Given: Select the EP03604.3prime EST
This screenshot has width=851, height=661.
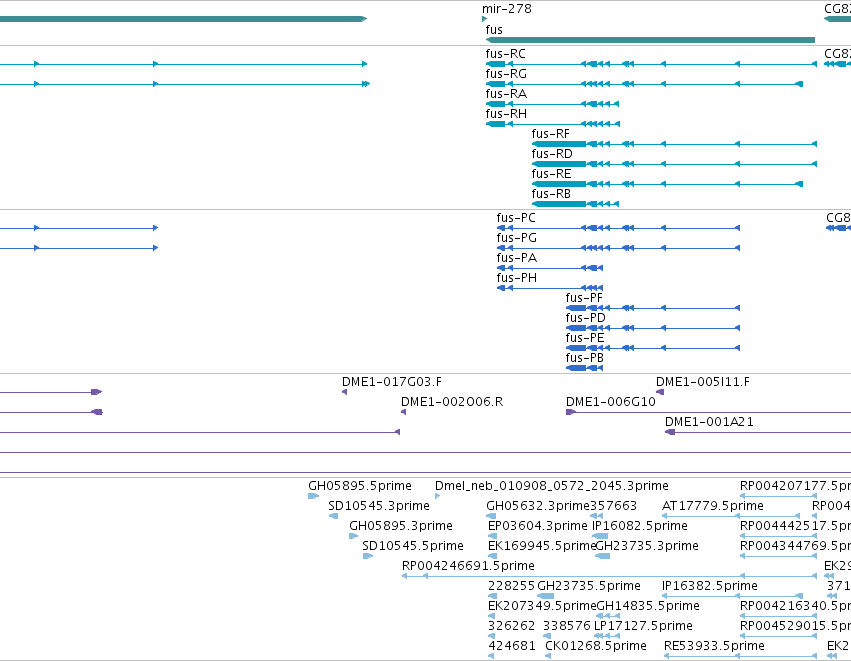Looking at the screenshot, I should [492, 536].
